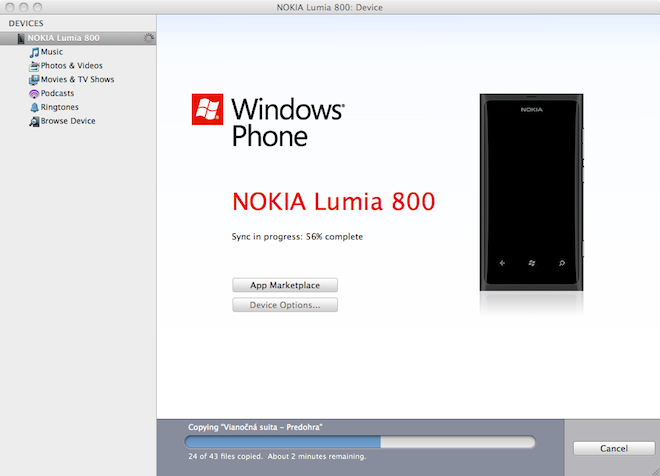Click the search key on the phone image
This screenshot has width=660, height=476.
pyautogui.click(x=562, y=263)
